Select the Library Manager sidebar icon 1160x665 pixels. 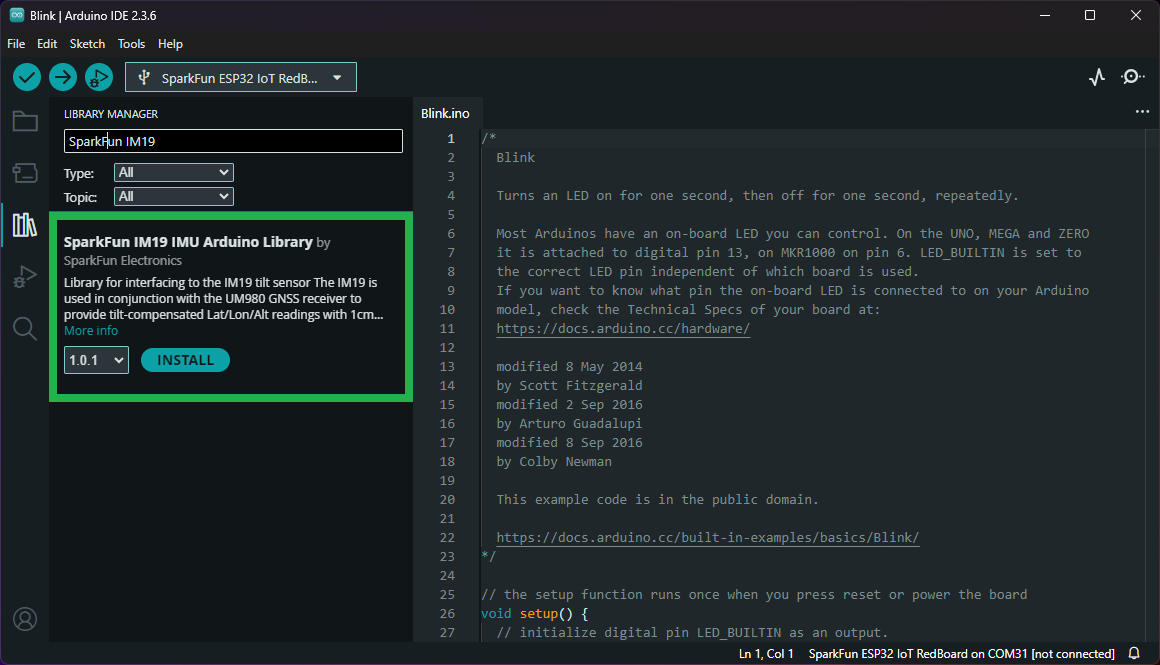click(24, 224)
